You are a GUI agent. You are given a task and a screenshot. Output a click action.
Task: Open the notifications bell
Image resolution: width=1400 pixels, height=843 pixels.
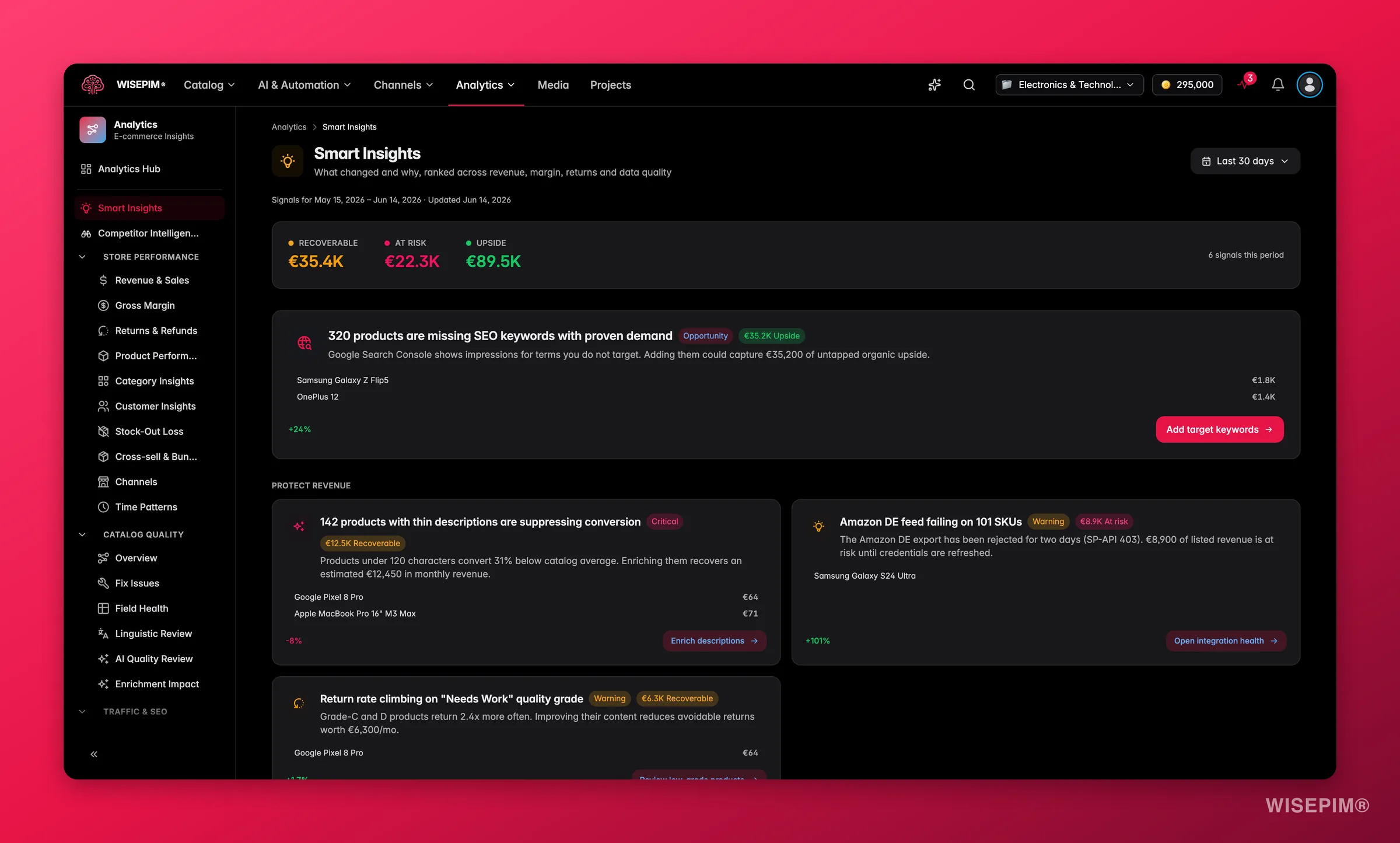click(1277, 85)
